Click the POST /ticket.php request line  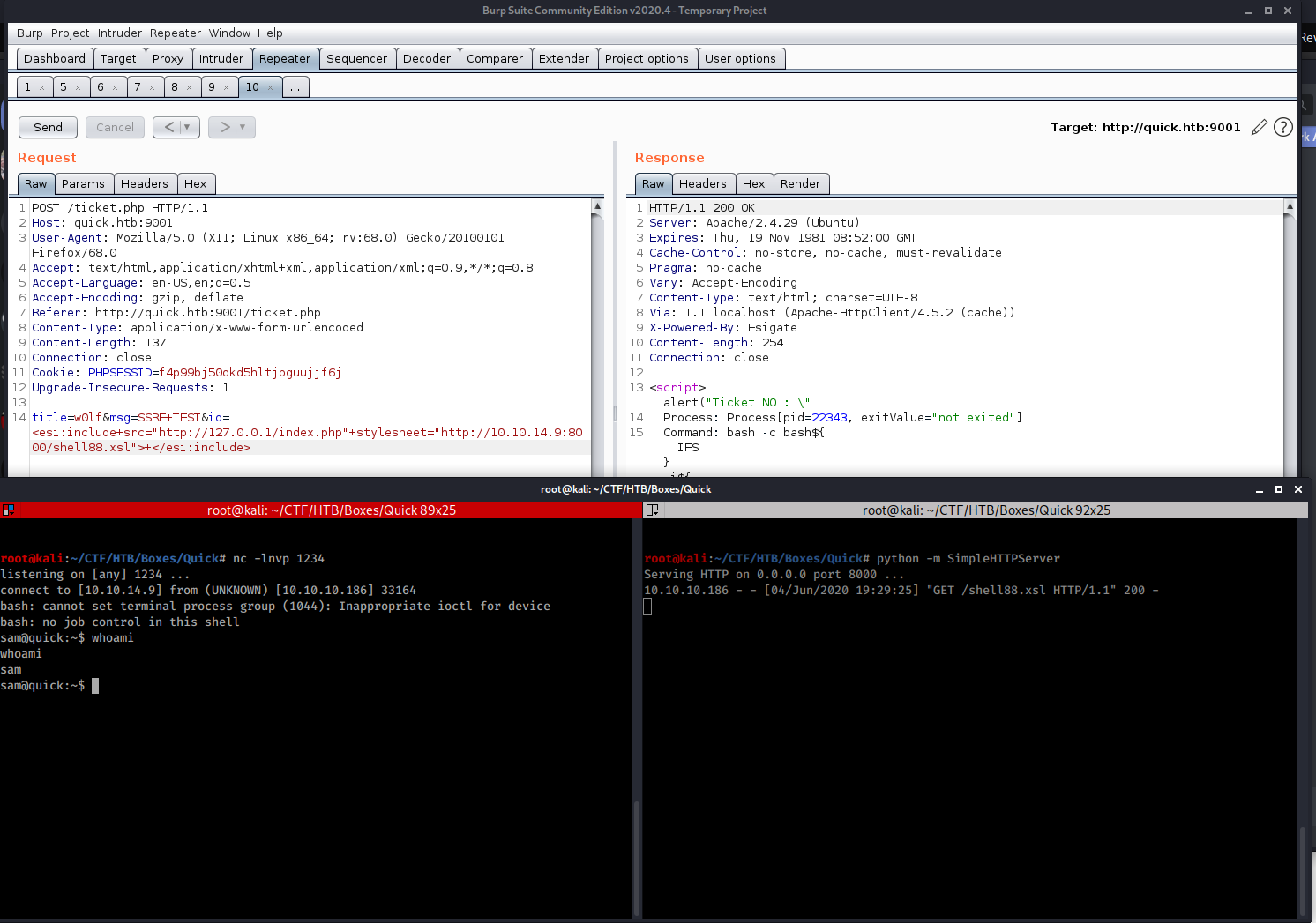point(120,208)
